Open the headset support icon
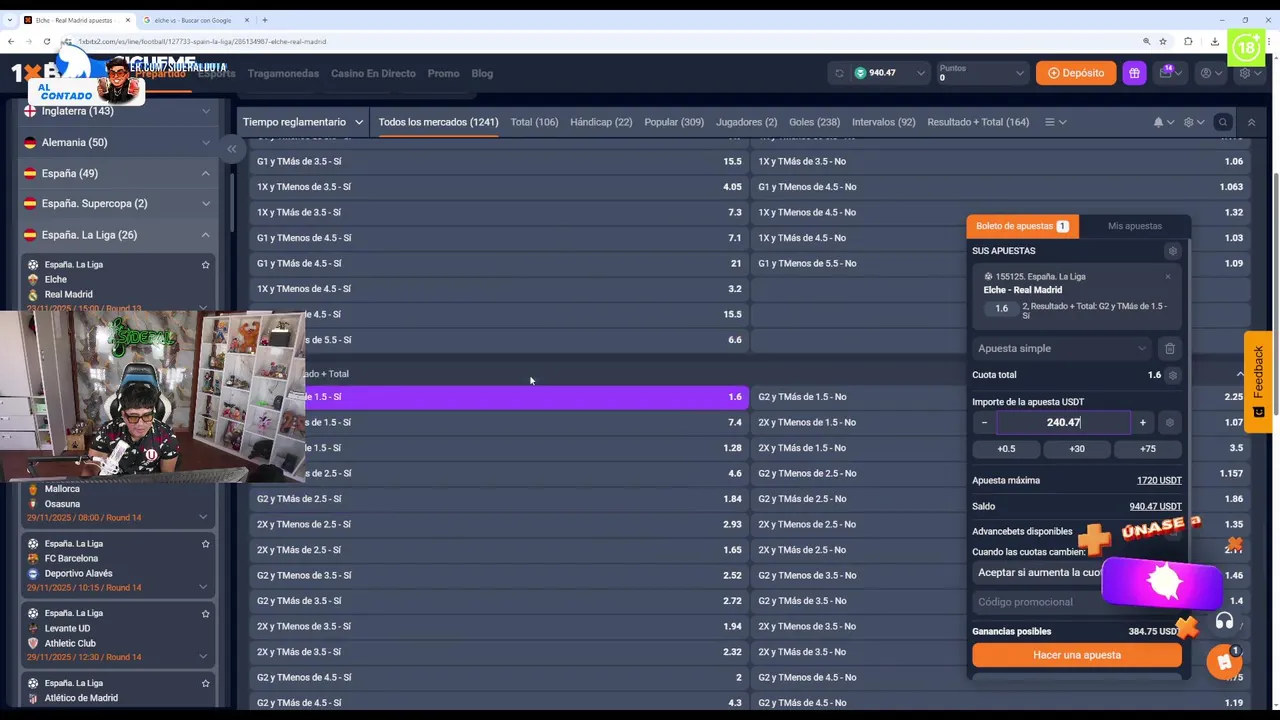Screen dimensions: 1280x720 point(1224,622)
